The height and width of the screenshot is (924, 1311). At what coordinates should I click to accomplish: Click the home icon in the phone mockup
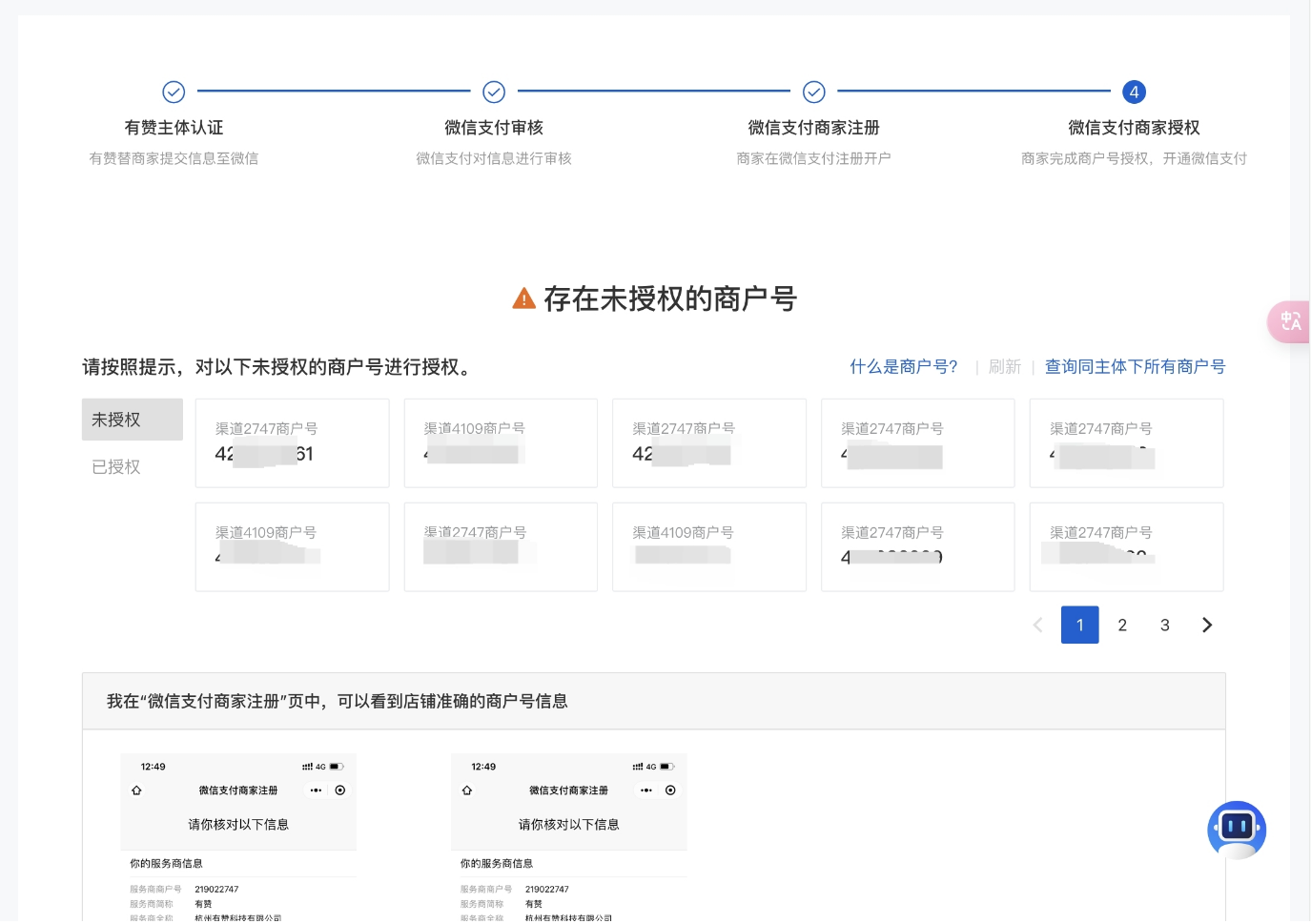coord(136,791)
